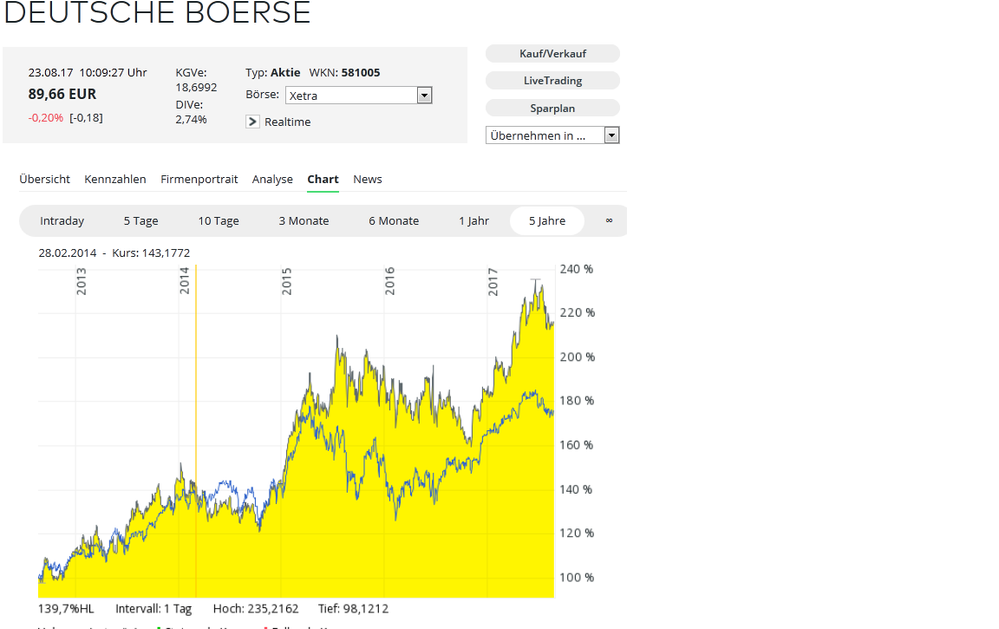
Task: Enable the 10 Tage chart period
Action: coord(218,220)
